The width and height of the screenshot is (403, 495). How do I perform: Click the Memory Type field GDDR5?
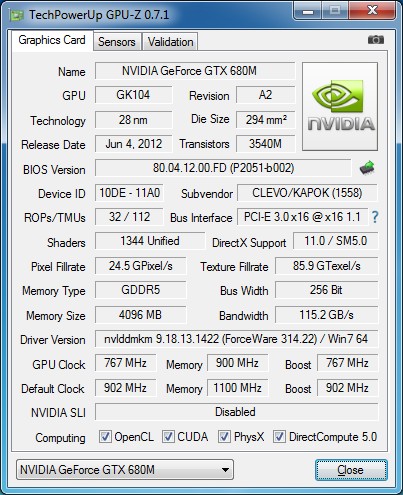pyautogui.click(x=141, y=290)
